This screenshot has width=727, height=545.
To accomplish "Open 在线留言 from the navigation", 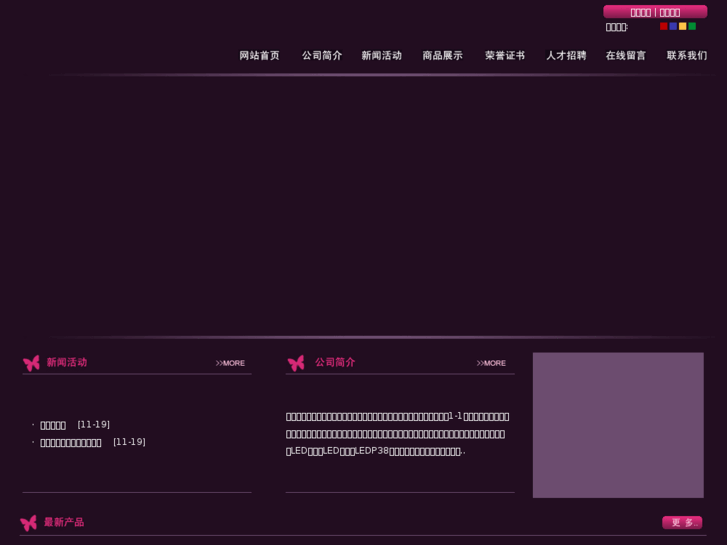I will 625,56.
